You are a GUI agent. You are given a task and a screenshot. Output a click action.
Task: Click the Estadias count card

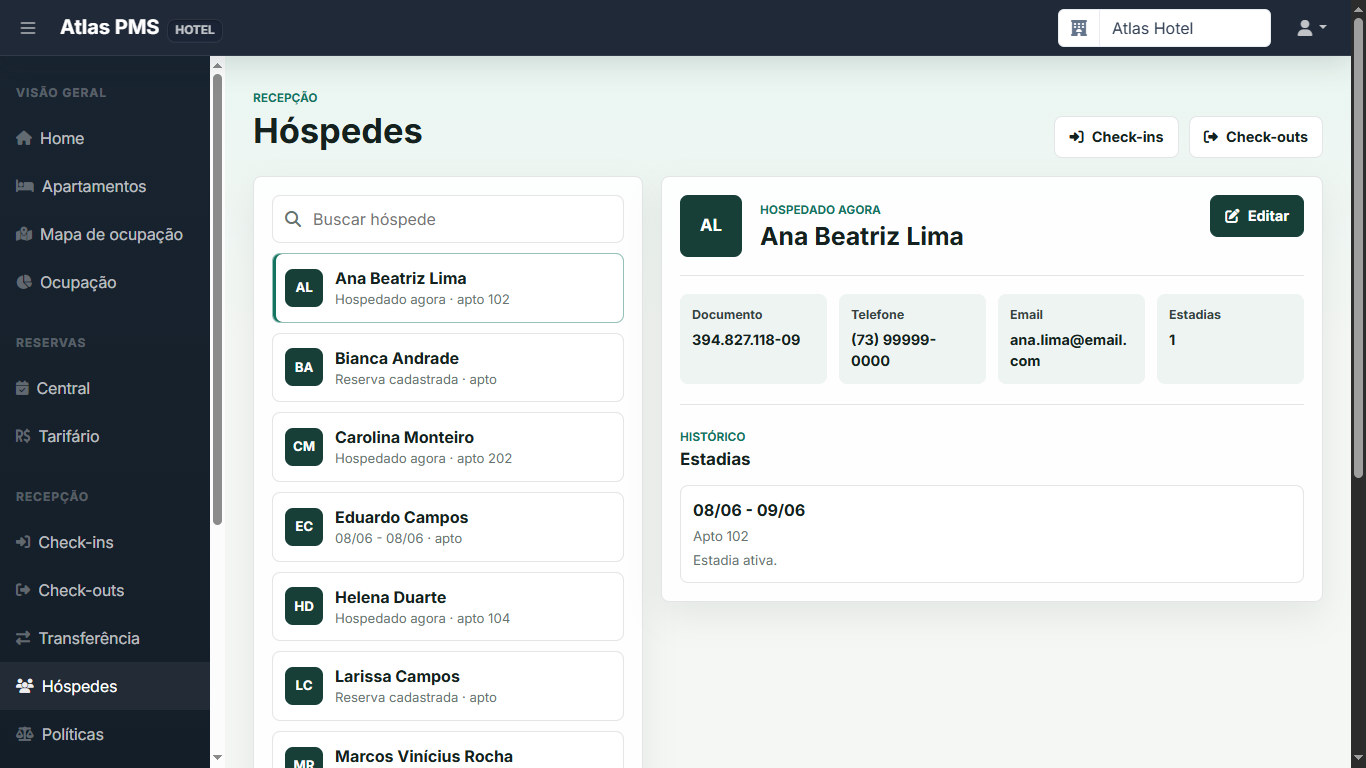[1230, 339]
